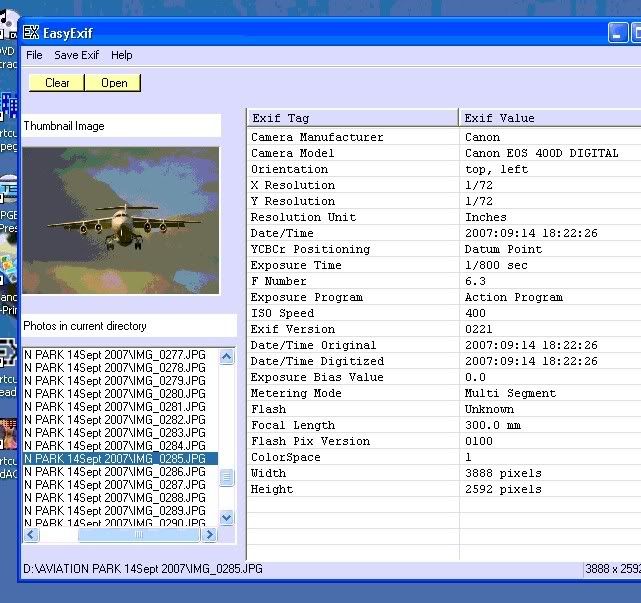The width and height of the screenshot is (641, 603).
Task: Click the vertical scrollbar thumb of photo list
Action: coord(226,478)
